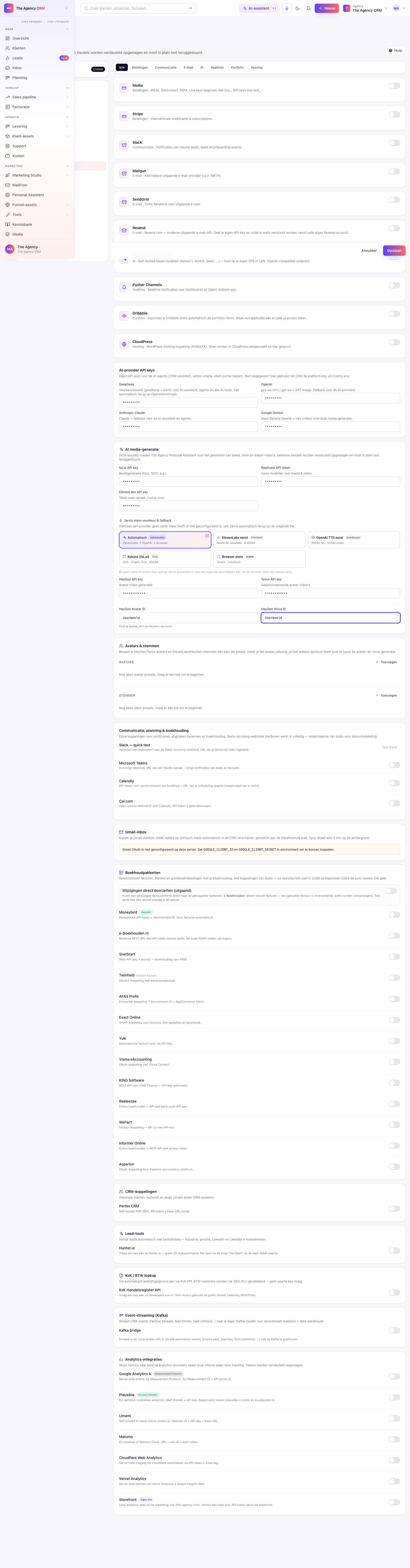410x1568 pixels.
Task: Turn on the Moneybird toggle
Action: point(394,914)
